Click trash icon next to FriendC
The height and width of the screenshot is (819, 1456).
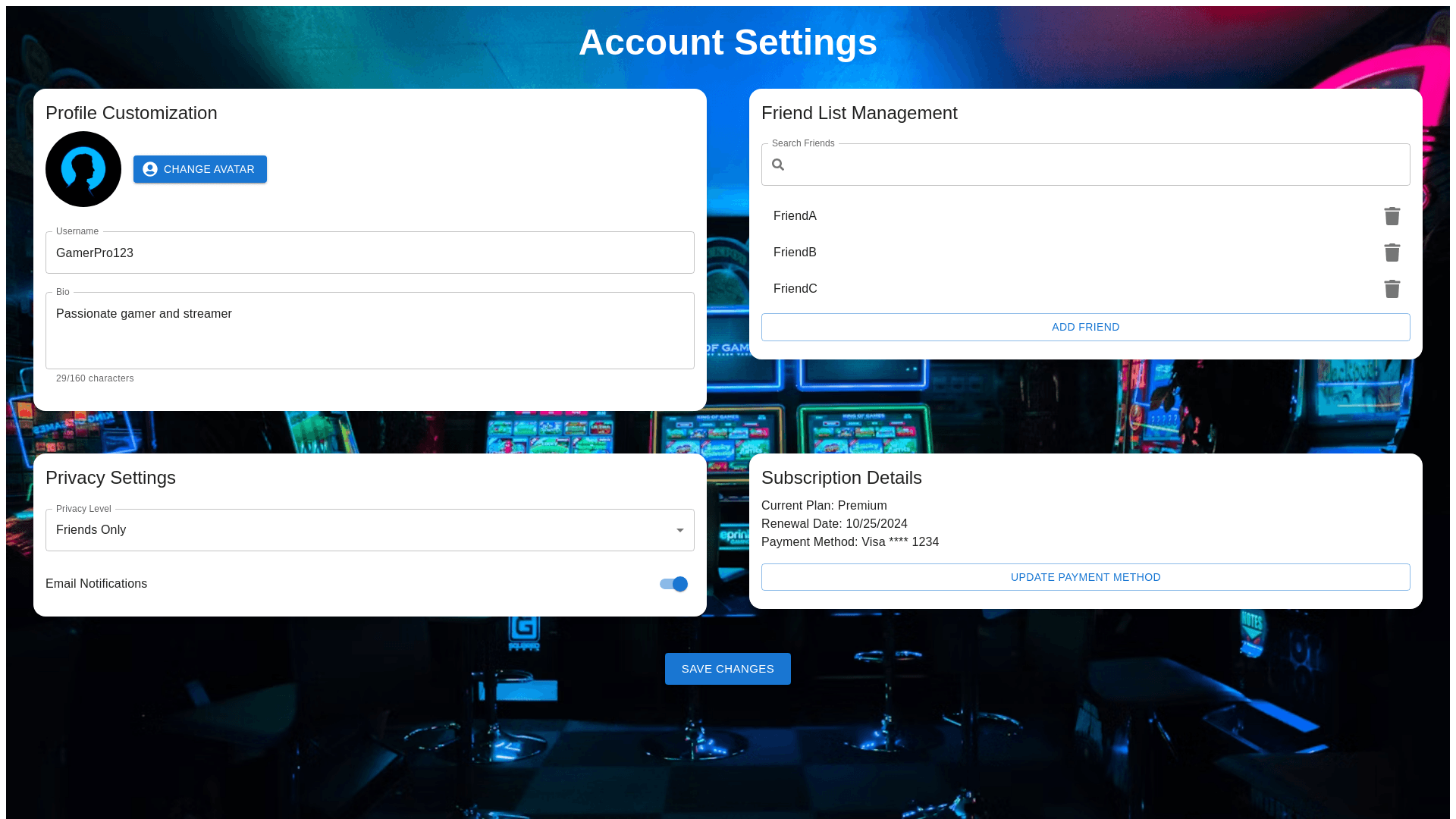pos(1392,289)
